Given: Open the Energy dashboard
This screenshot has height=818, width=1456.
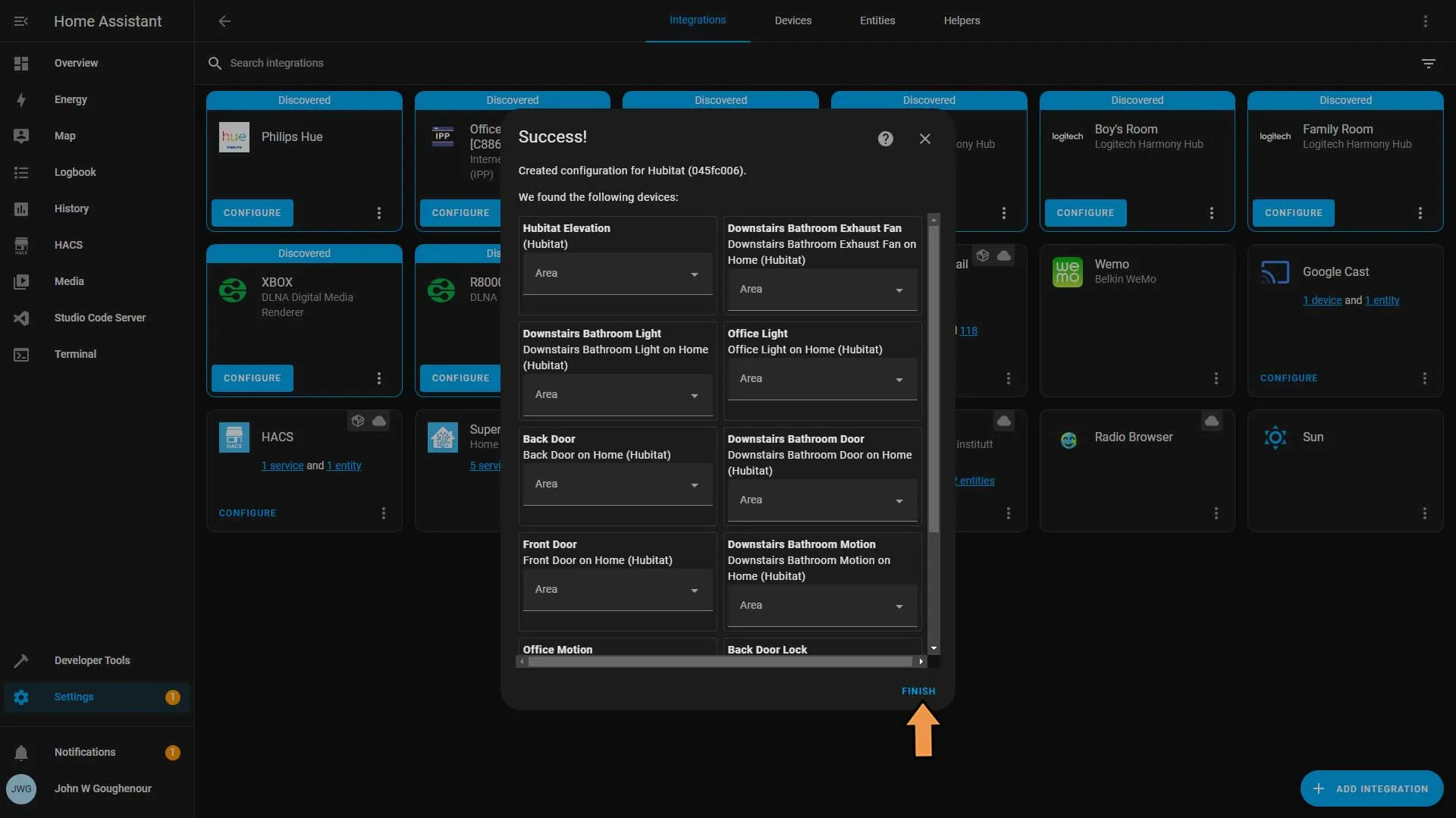Looking at the screenshot, I should point(71,99).
